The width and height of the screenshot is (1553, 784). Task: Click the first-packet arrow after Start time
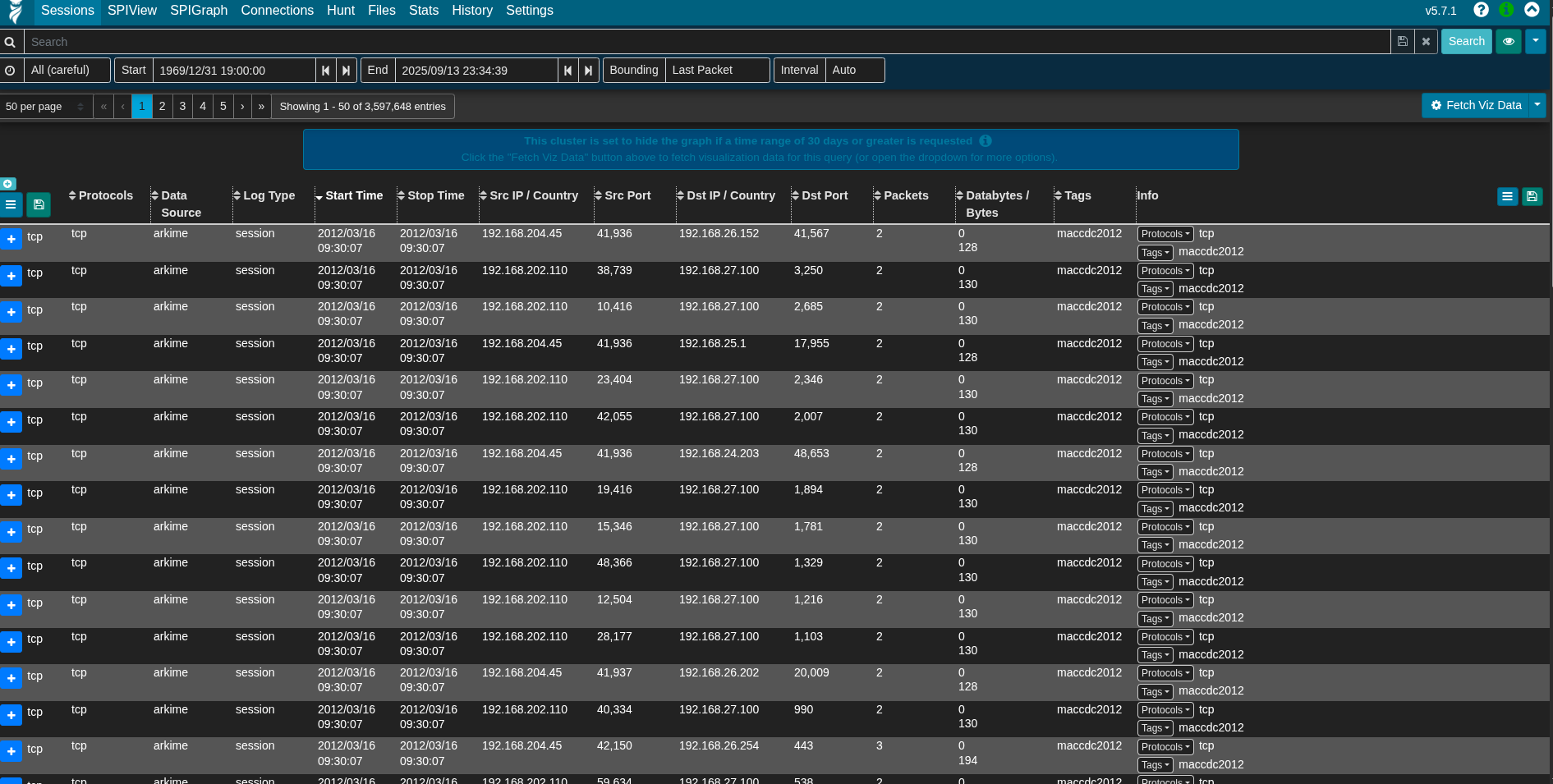point(326,71)
